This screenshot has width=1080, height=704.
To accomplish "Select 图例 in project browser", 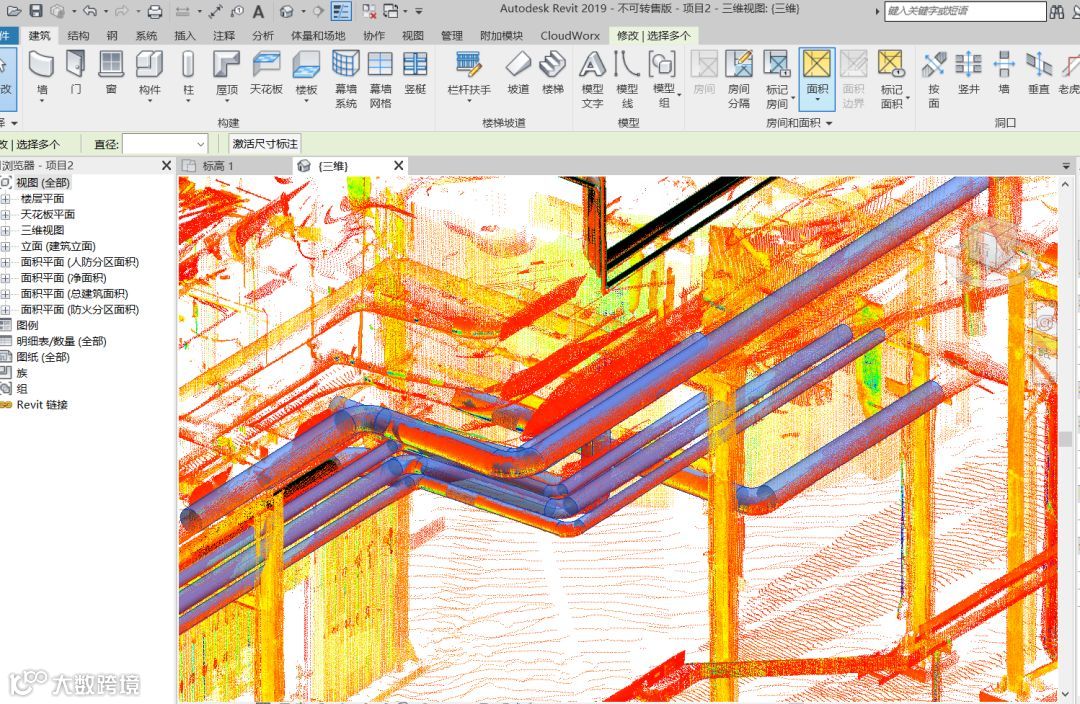I will click(28, 325).
